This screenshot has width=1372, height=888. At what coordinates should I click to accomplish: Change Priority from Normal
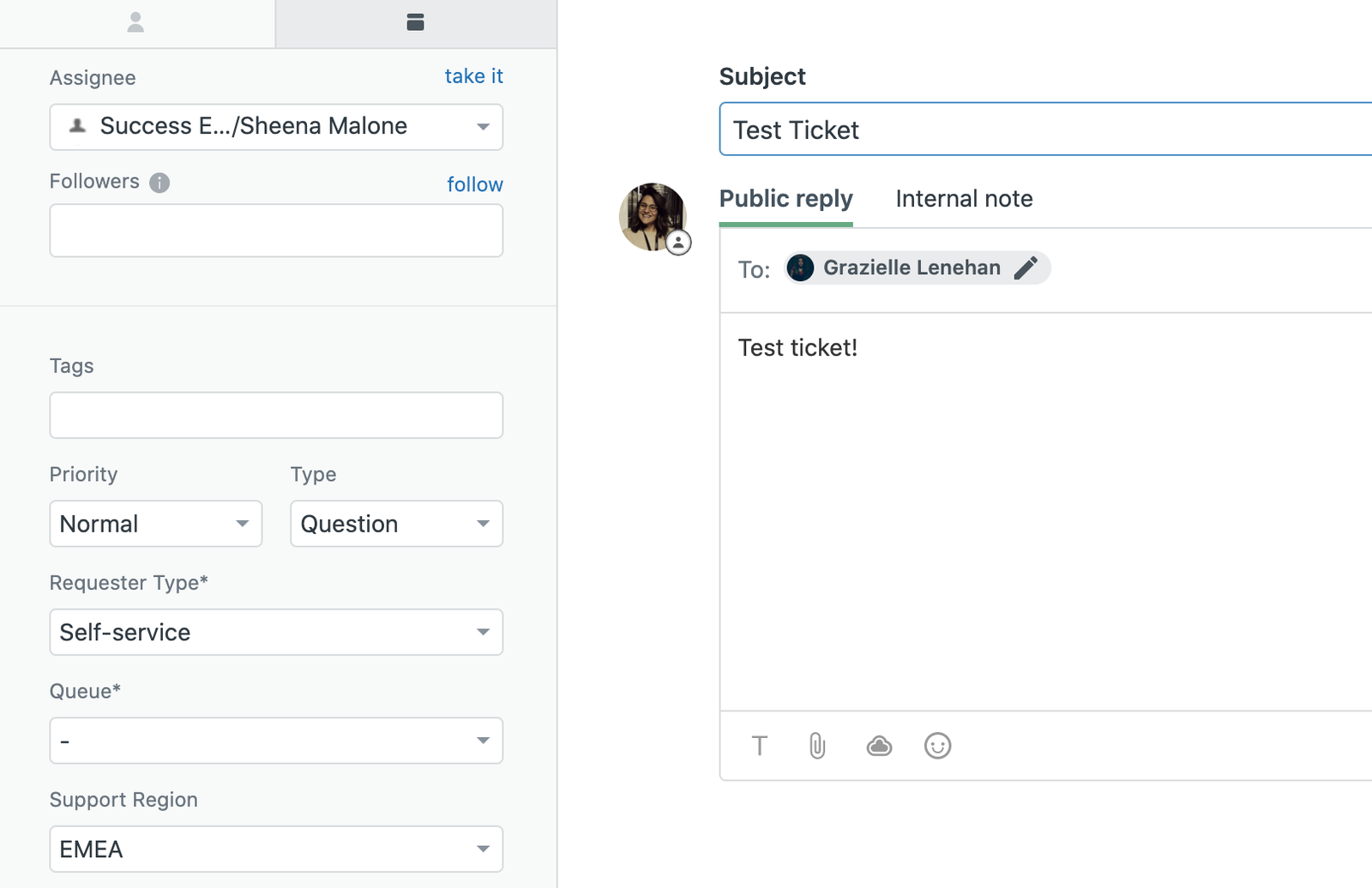click(x=155, y=523)
